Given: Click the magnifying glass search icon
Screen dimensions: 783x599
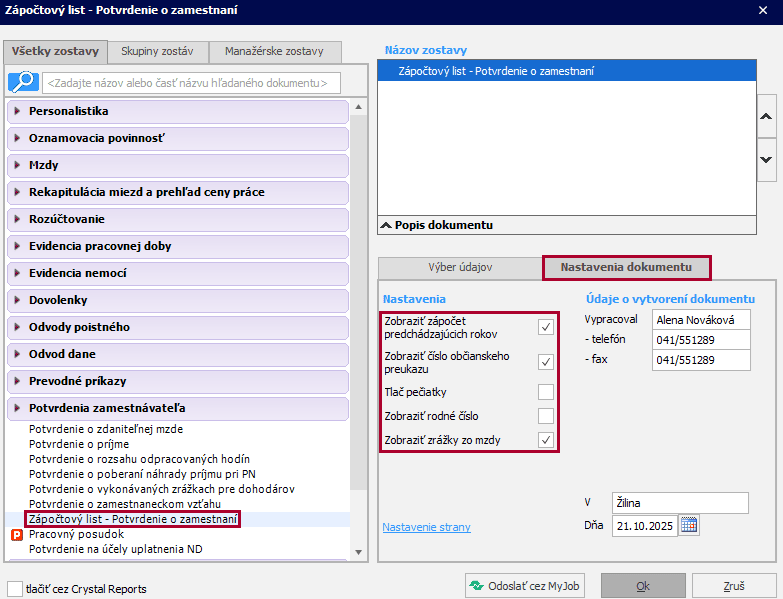Looking at the screenshot, I should (x=23, y=82).
